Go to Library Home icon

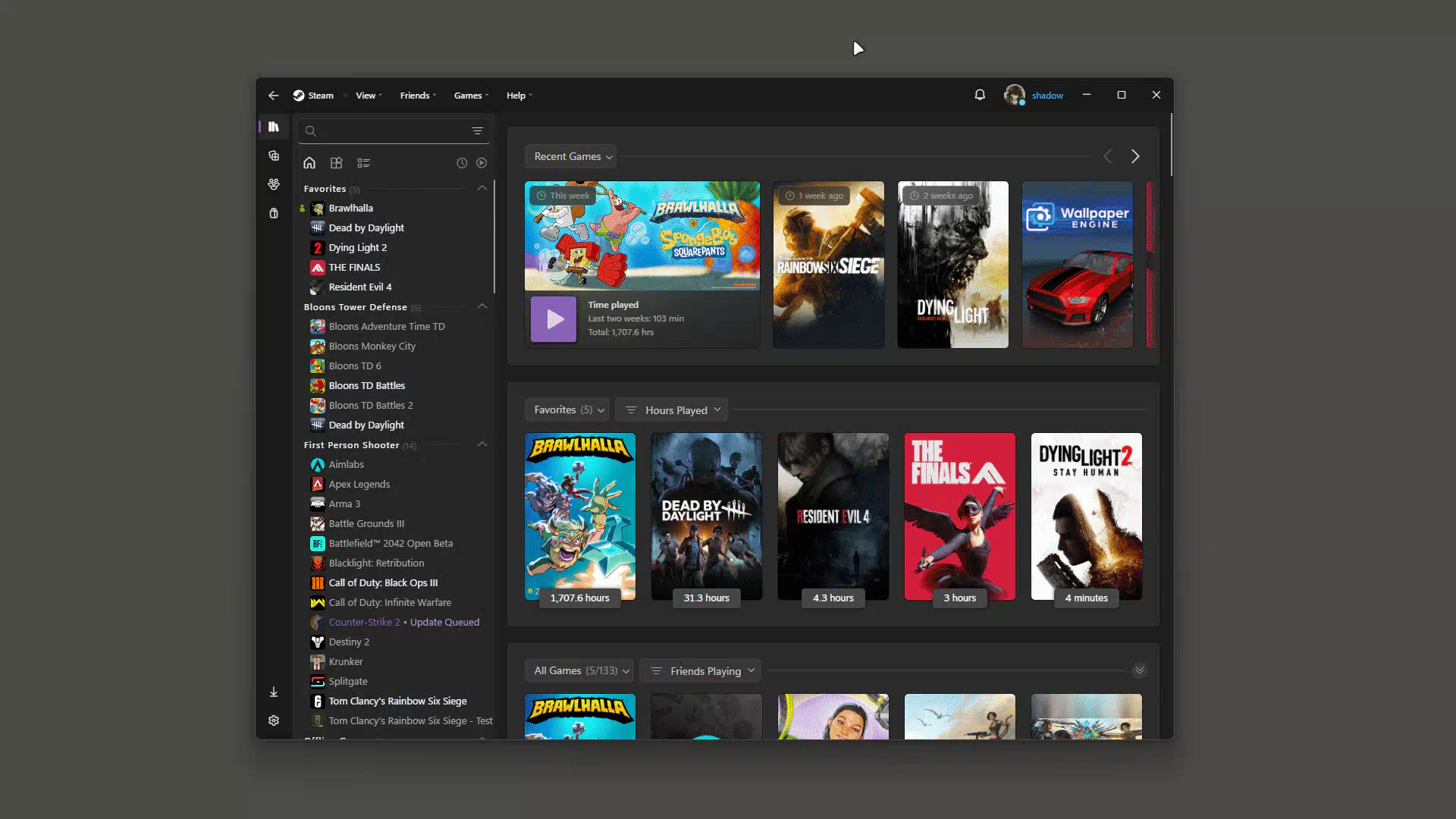(x=309, y=163)
